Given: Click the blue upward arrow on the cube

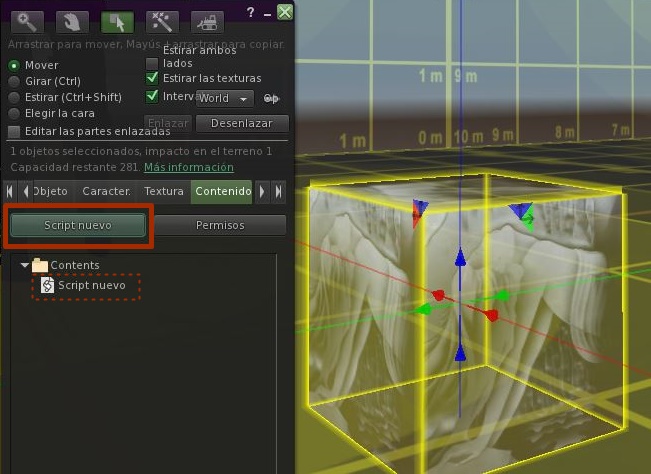Looking at the screenshot, I should coord(460,259).
